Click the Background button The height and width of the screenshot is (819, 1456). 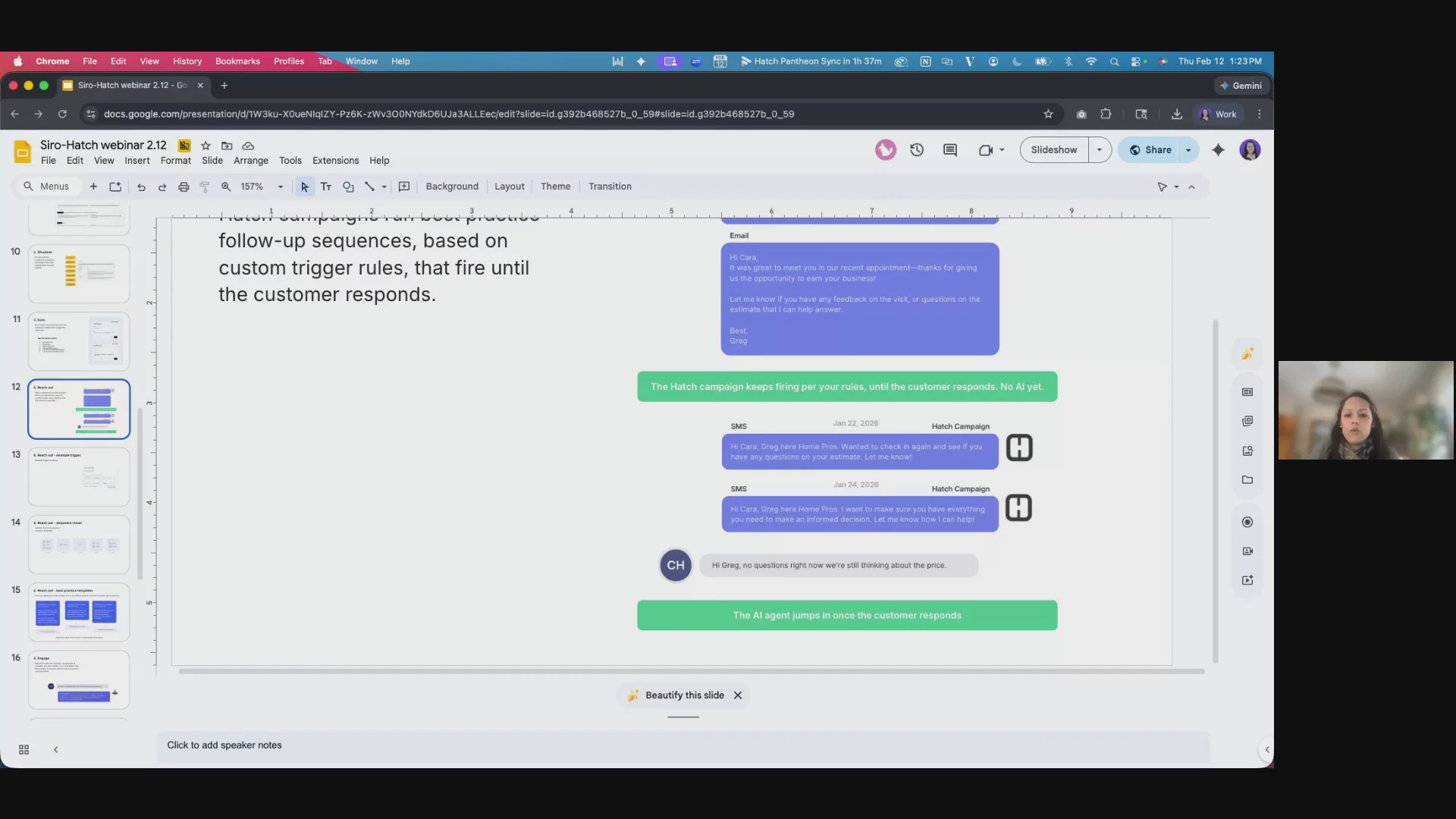(452, 187)
